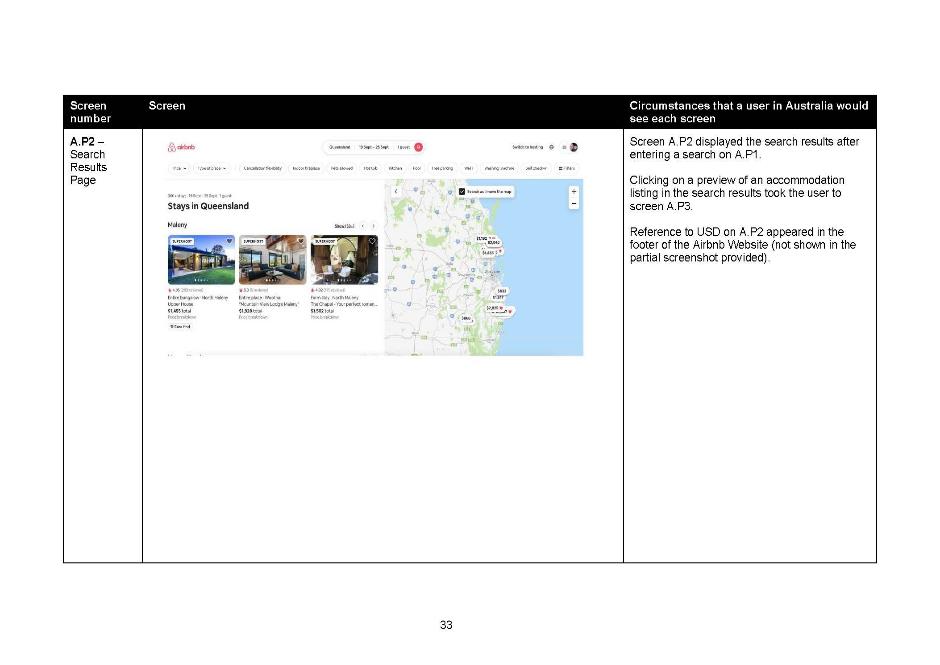Open the Mountain View Lodge Maleny photo

click(x=273, y=260)
